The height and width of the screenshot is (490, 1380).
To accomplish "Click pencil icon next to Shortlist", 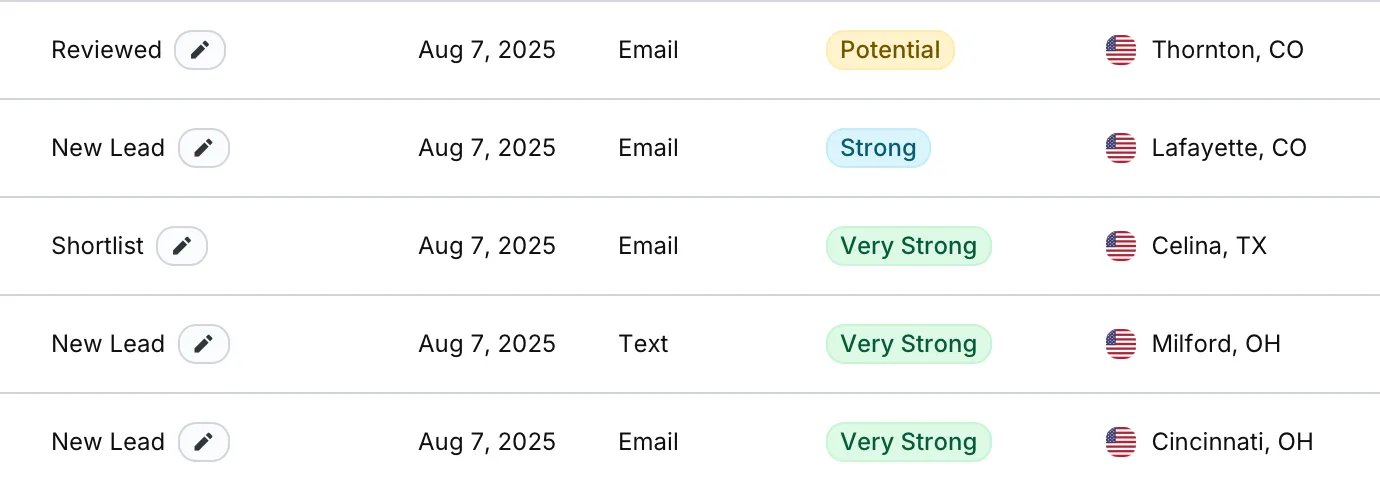I will [x=182, y=246].
